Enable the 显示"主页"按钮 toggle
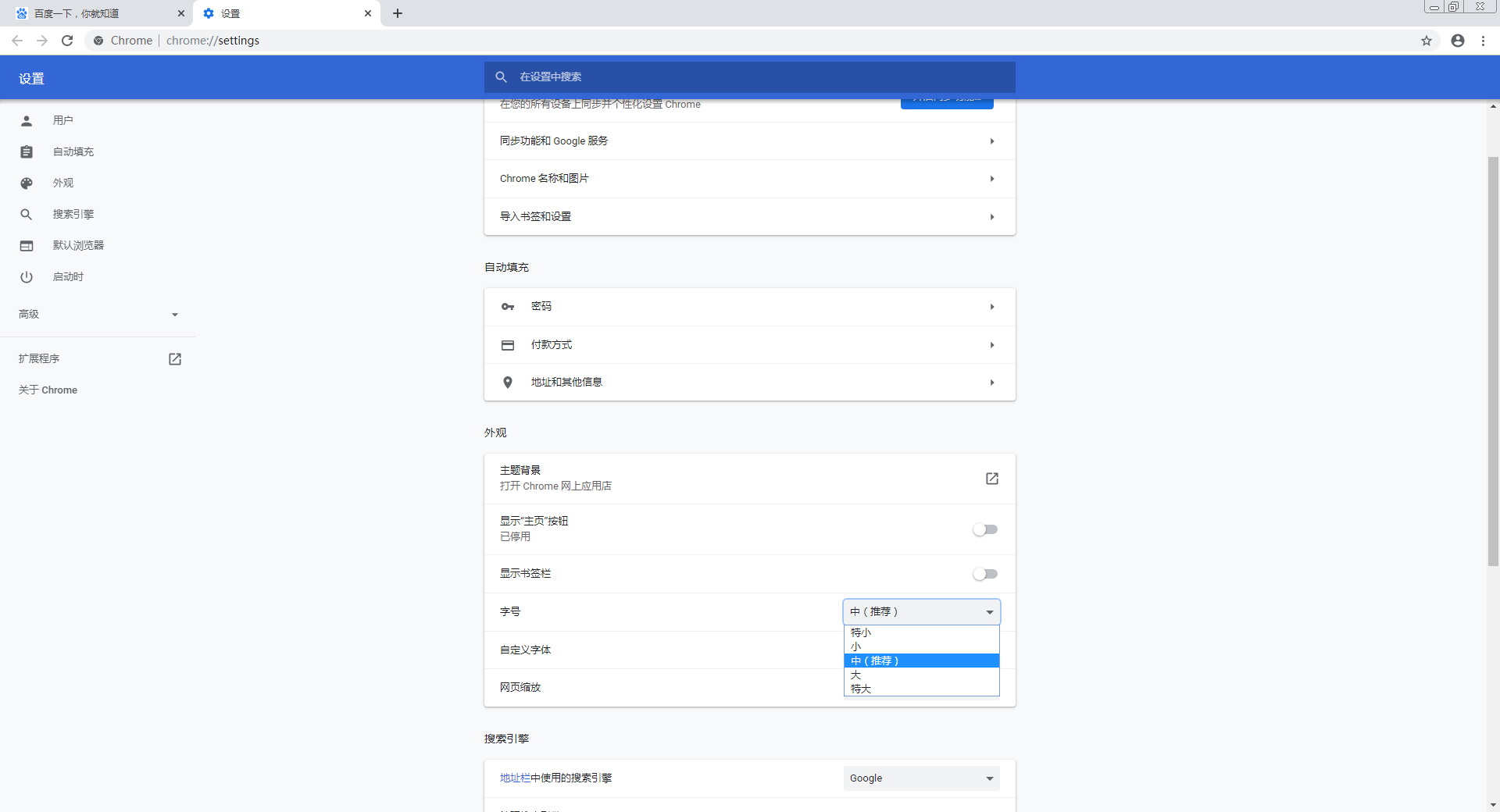The image size is (1500, 812). (984, 529)
